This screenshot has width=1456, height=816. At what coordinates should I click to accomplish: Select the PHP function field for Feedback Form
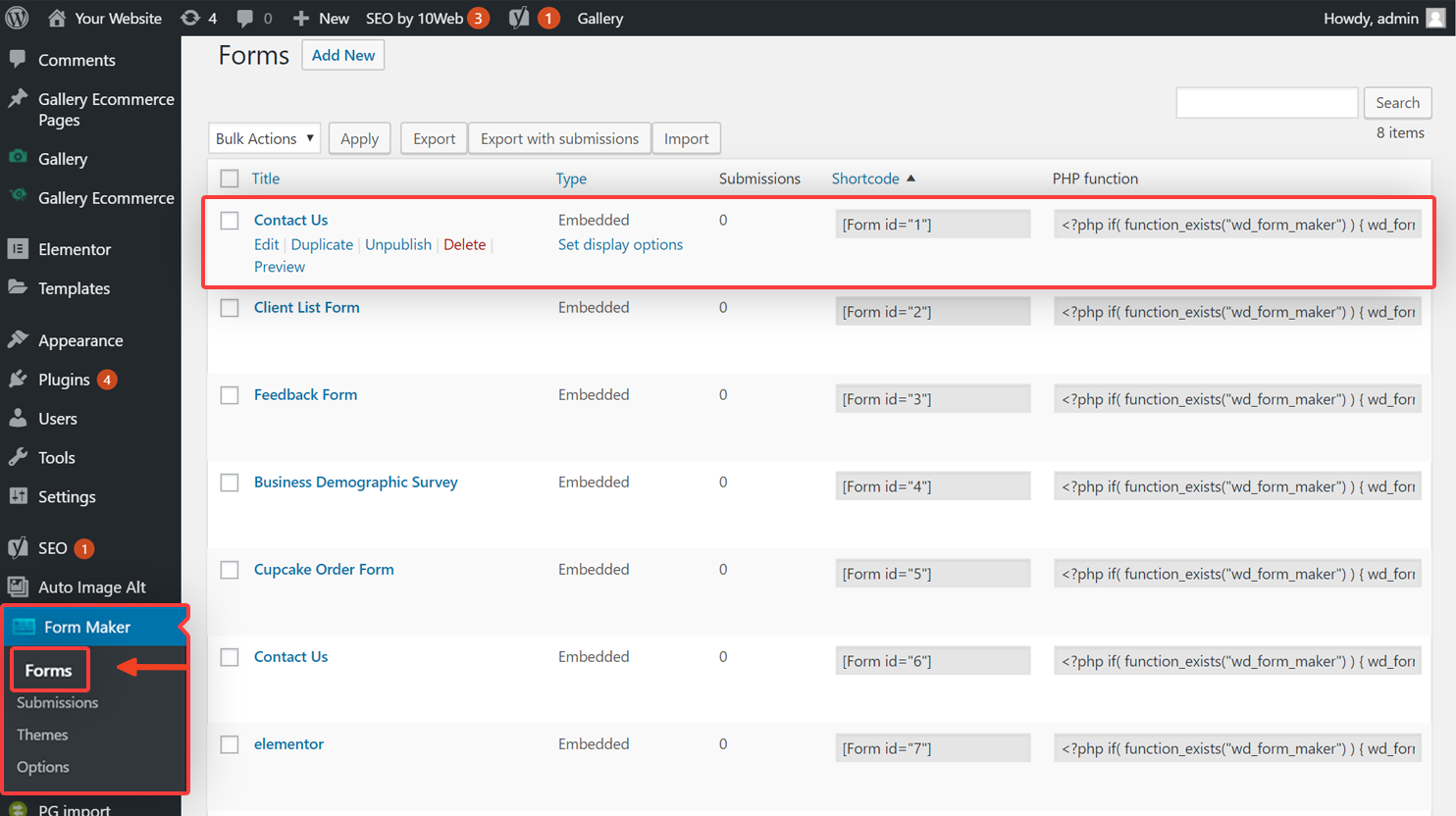[x=1237, y=398]
